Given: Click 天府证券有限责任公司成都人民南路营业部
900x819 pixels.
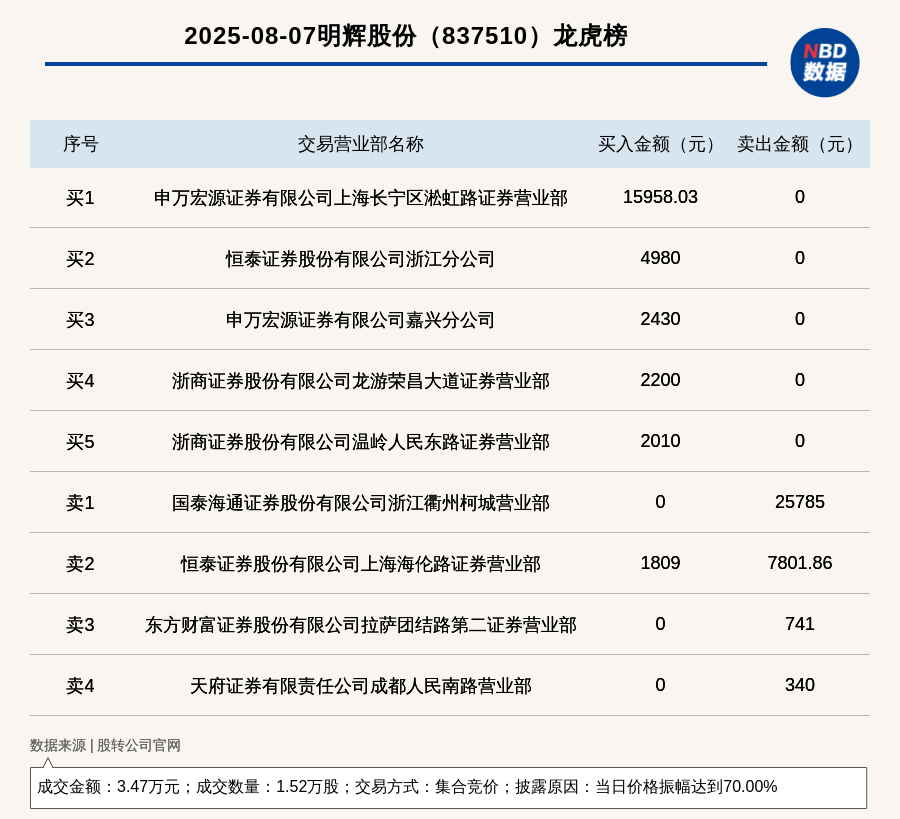Looking at the screenshot, I should tap(360, 686).
